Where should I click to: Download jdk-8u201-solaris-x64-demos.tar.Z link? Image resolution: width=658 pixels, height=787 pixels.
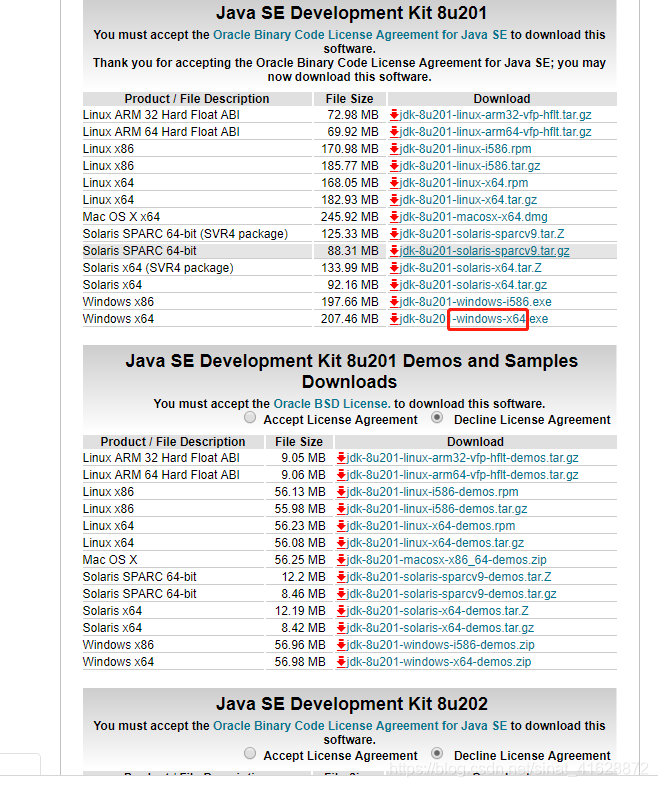[438, 611]
